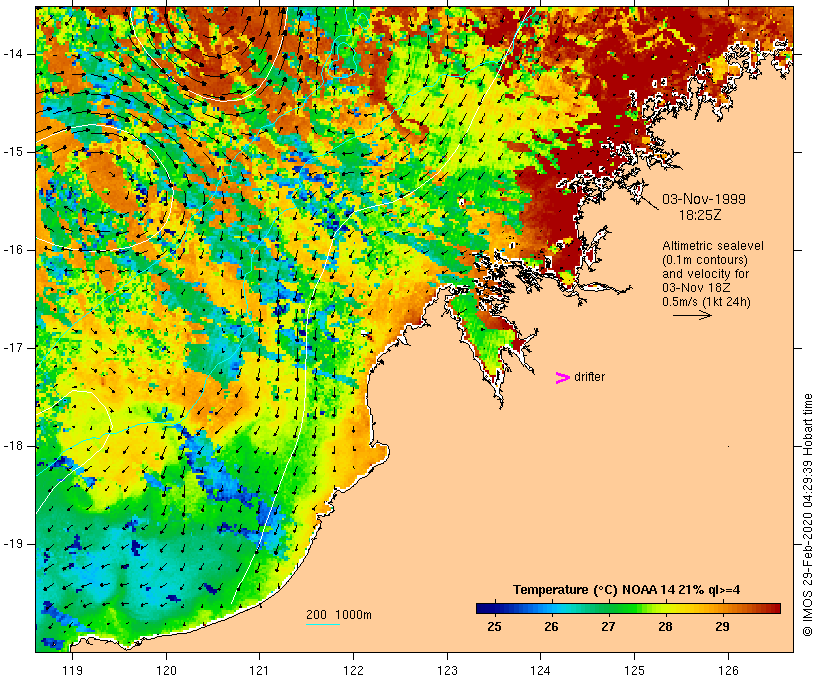
Task: Click the longitude axis label 120
Action: coord(166,670)
